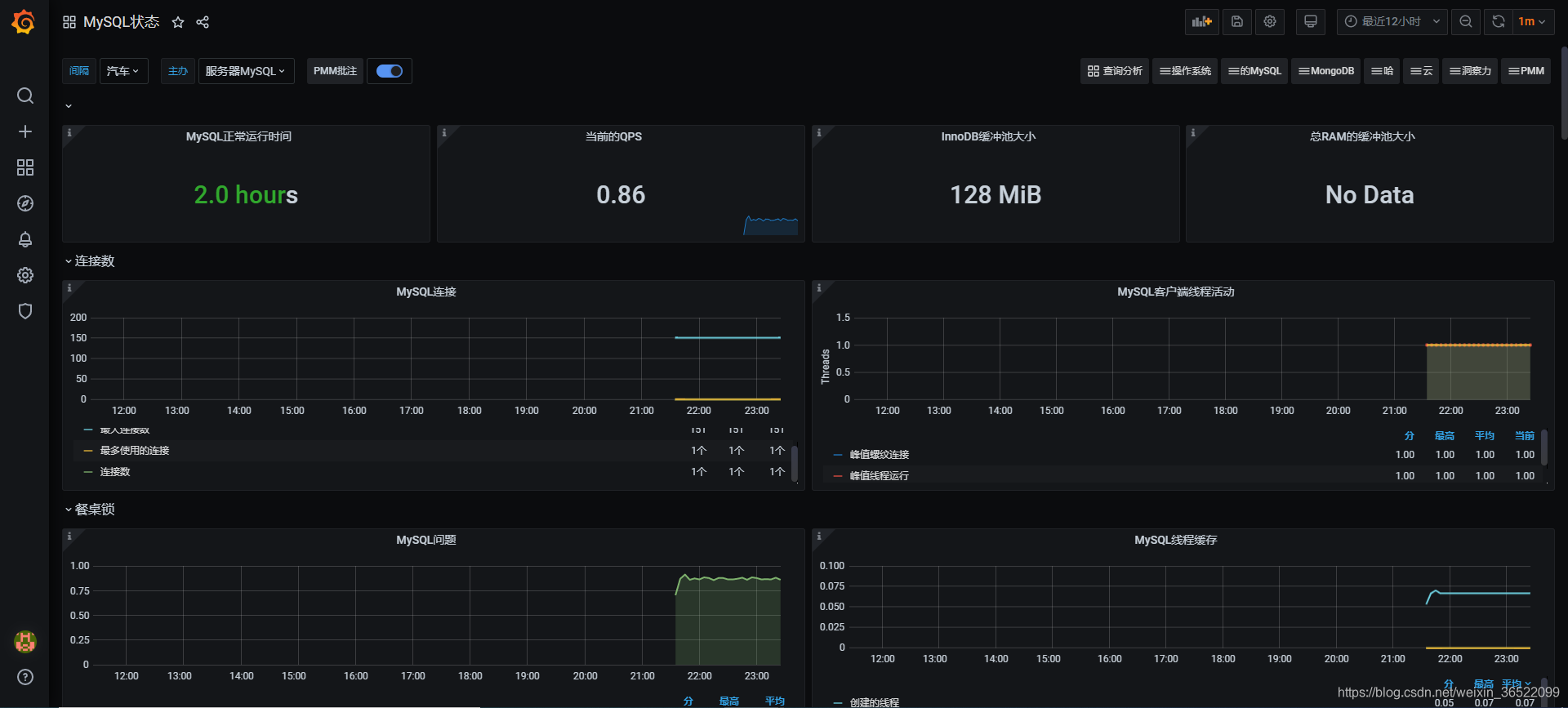Open the 最近12小时 time range picker
The width and height of the screenshot is (1568, 708).
(1392, 22)
